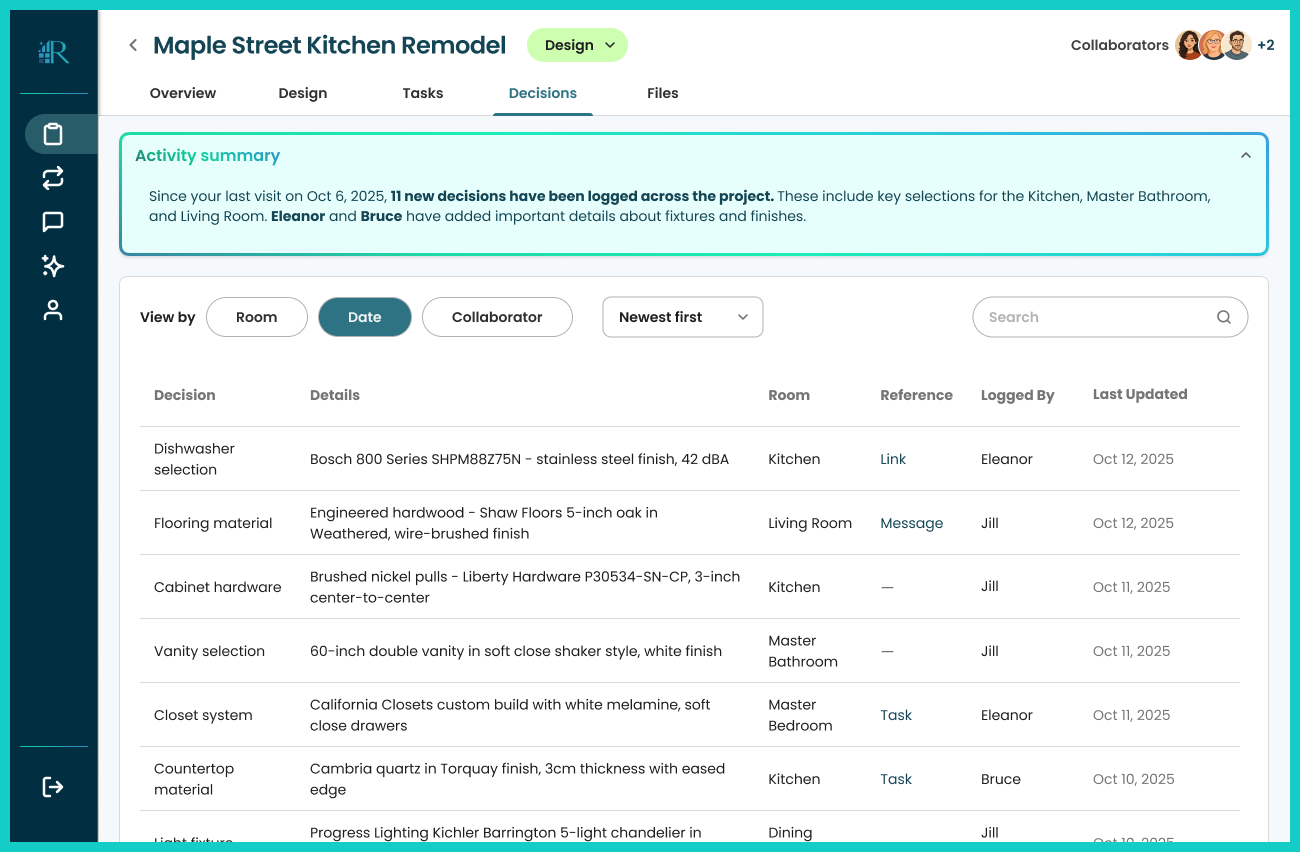Click the Last Updated column header

[1140, 394]
